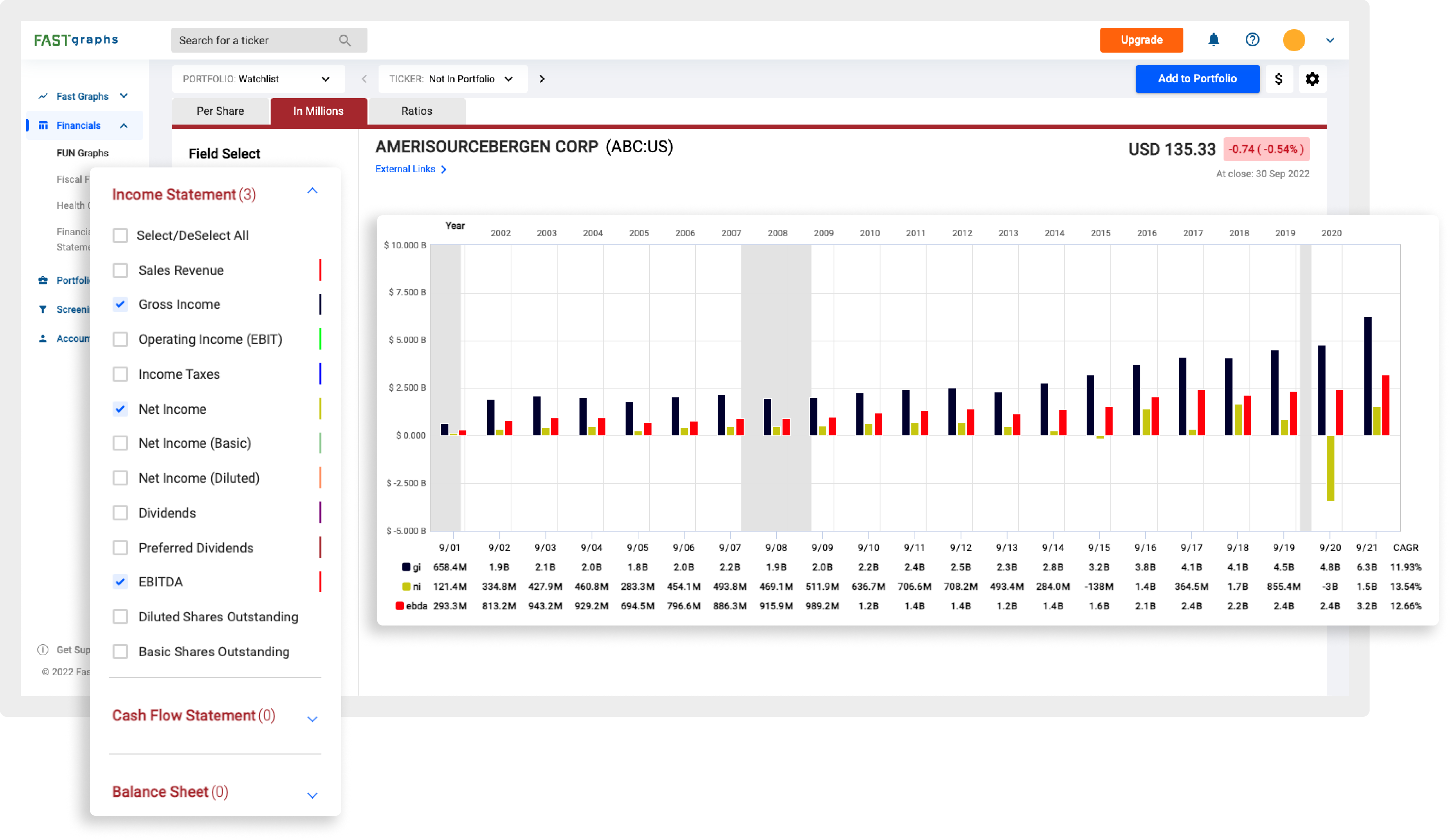
Task: Check Basic Shares Outstanding
Action: (x=120, y=651)
